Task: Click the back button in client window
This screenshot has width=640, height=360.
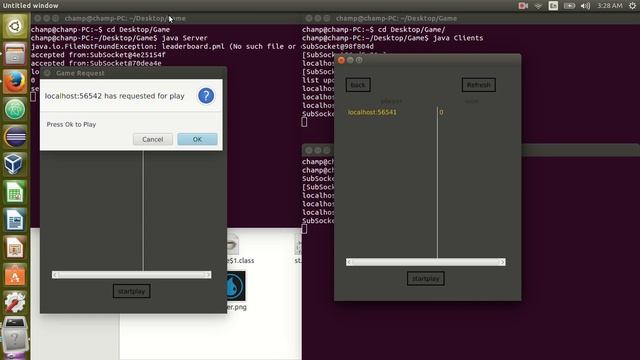Action: [358, 85]
